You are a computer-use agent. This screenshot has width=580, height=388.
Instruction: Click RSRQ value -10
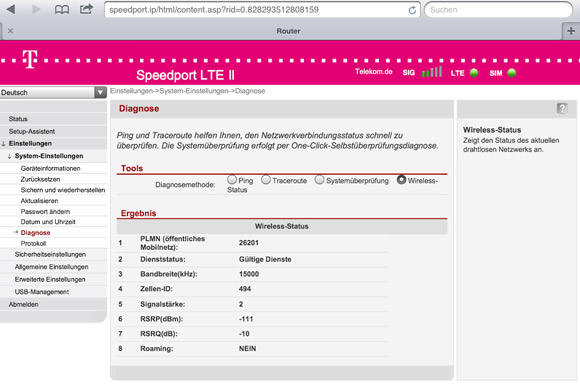244,334
